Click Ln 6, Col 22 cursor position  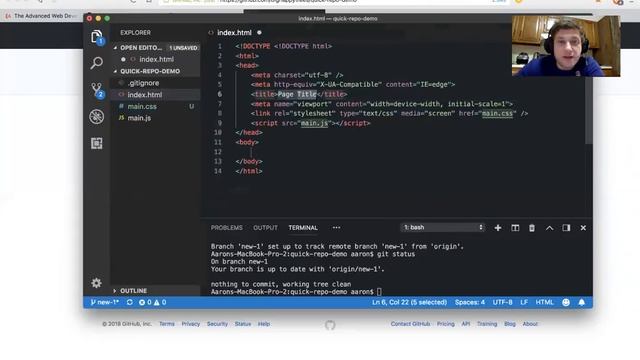coord(409,302)
